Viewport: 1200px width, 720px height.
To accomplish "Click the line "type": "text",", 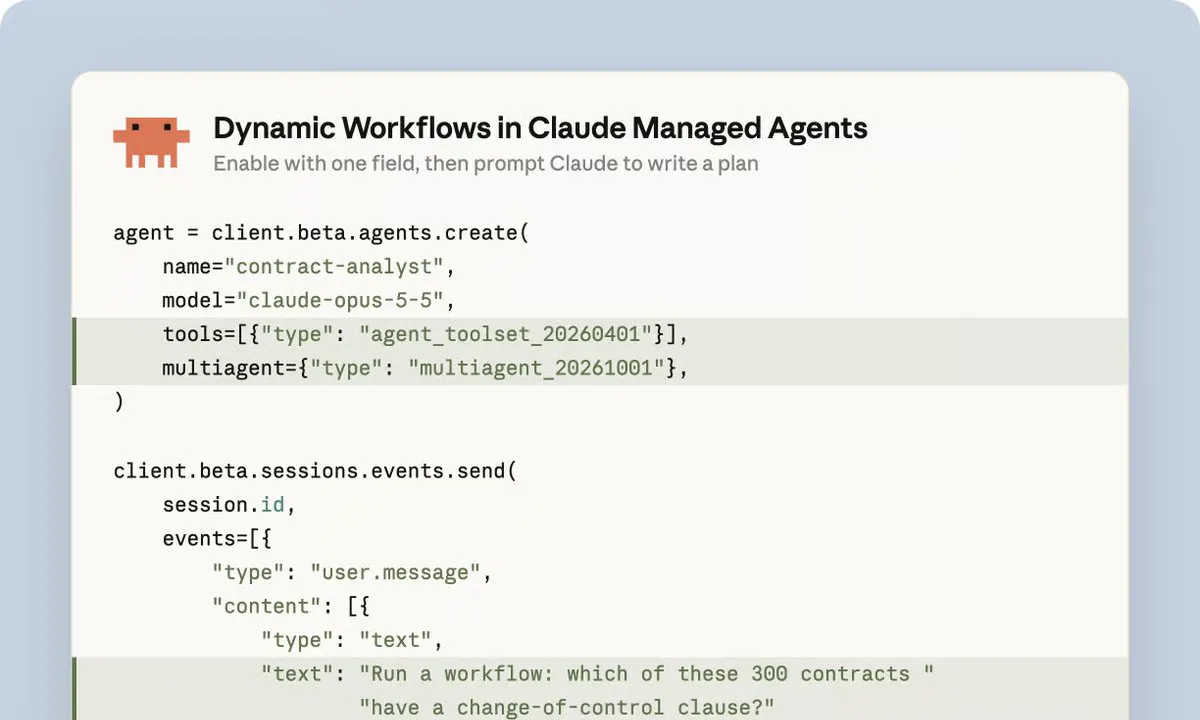I will point(352,640).
